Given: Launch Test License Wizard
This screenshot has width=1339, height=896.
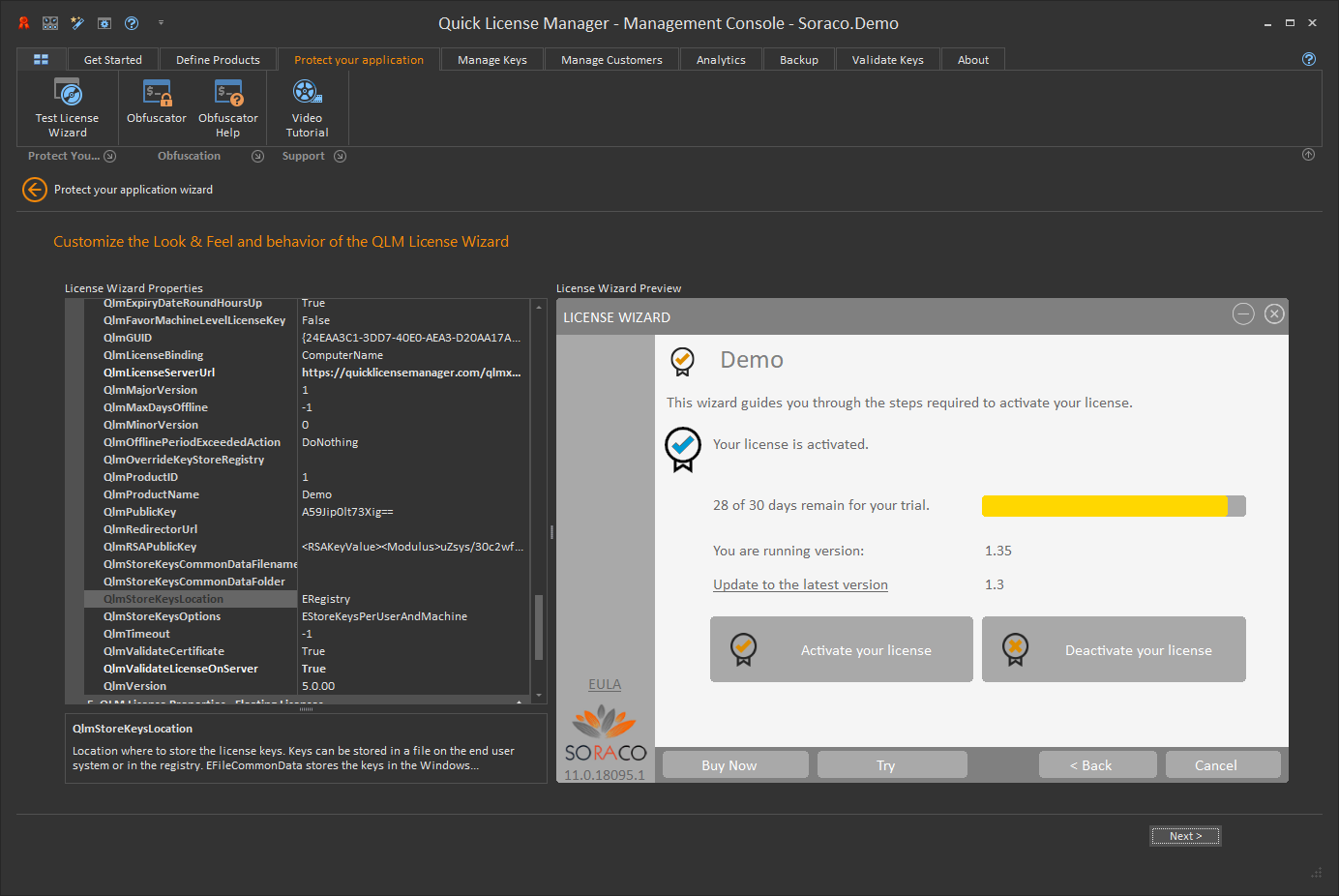Looking at the screenshot, I should [67, 107].
